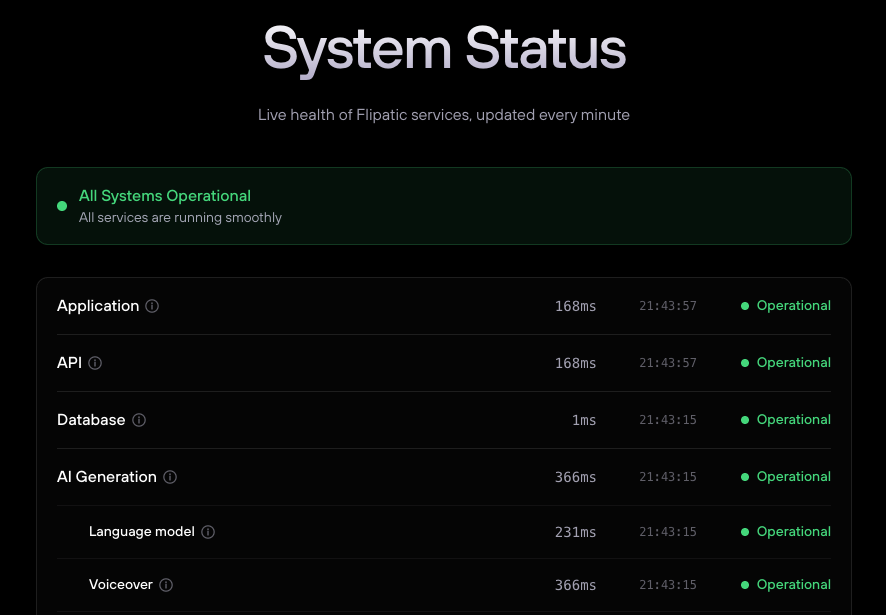Viewport: 886px width, 615px height.
Task: Click the Voiceover row's green status dot
Action: coord(745,585)
